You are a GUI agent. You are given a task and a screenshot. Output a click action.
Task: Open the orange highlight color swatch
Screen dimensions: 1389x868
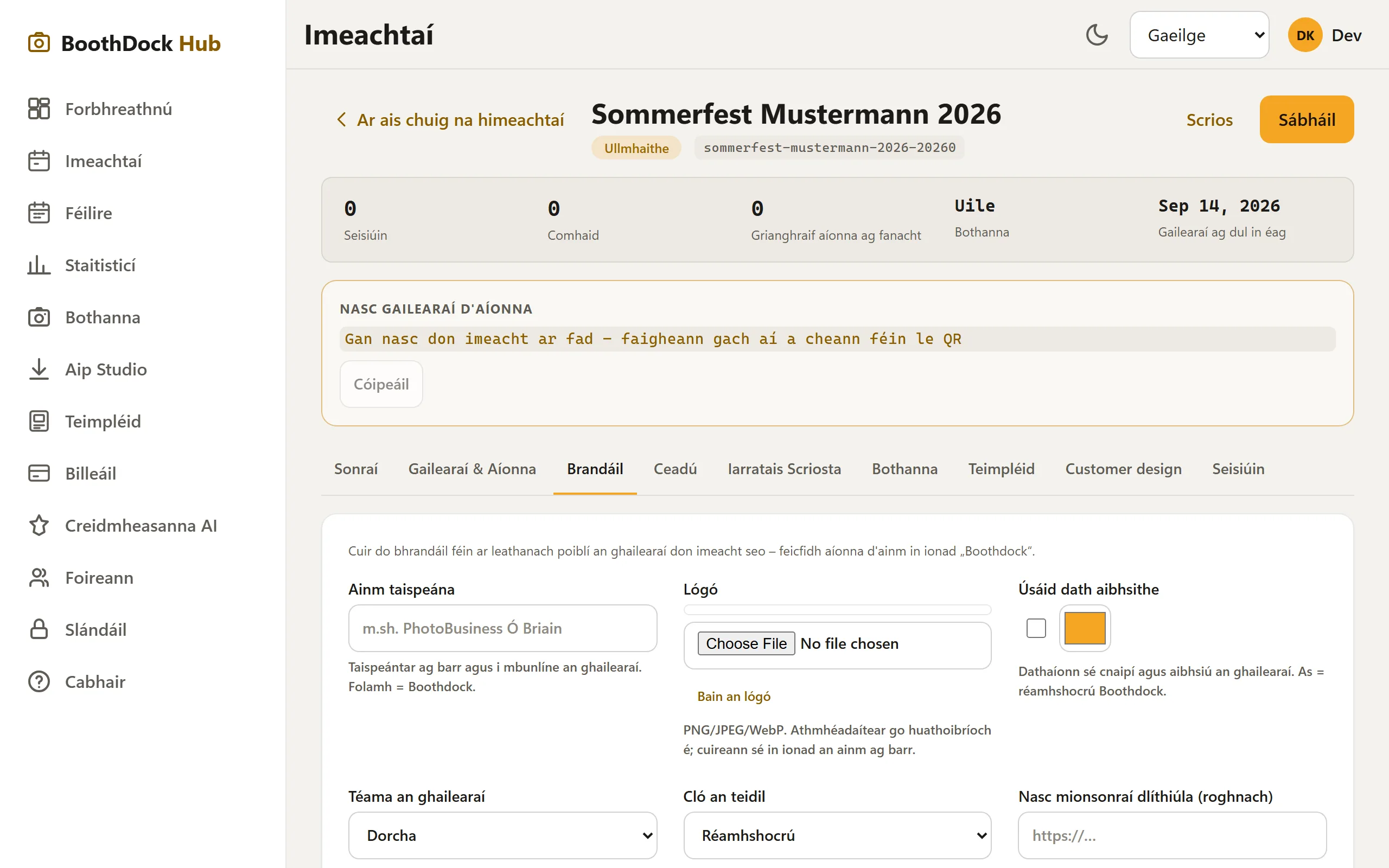click(1085, 628)
